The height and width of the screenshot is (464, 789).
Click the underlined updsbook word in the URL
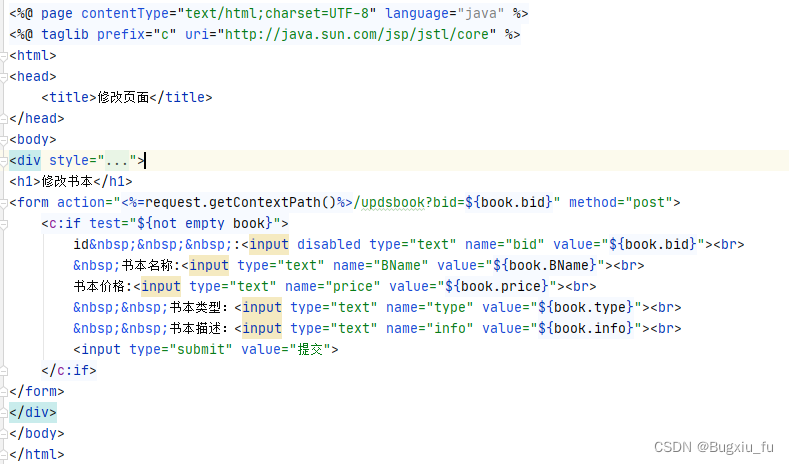click(393, 203)
